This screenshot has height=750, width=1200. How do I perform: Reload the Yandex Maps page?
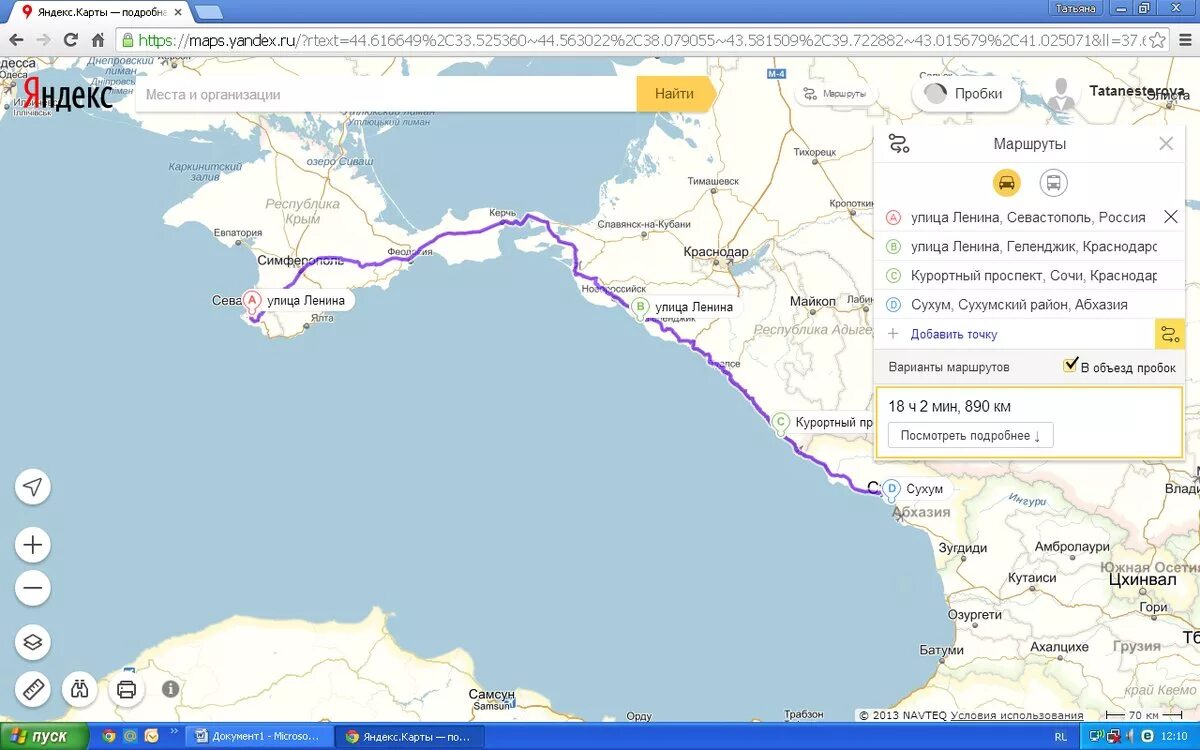point(70,40)
